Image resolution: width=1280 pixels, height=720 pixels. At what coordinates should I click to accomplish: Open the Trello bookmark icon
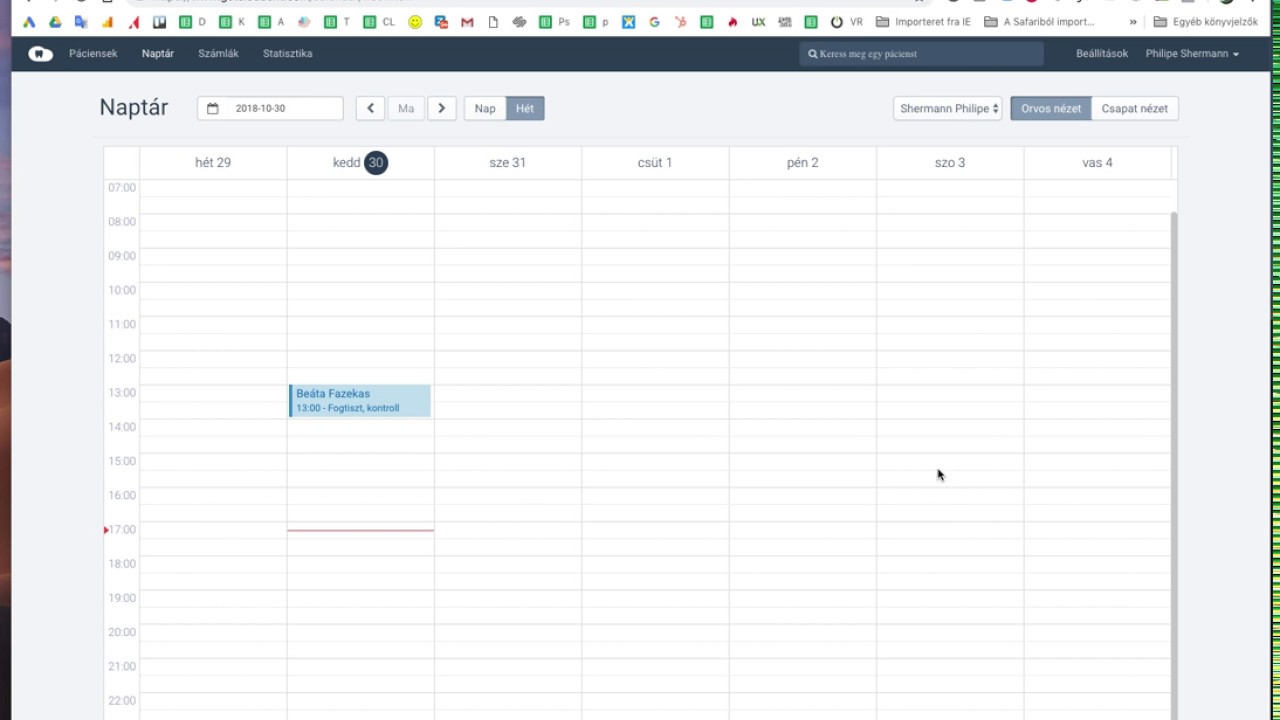pos(159,22)
